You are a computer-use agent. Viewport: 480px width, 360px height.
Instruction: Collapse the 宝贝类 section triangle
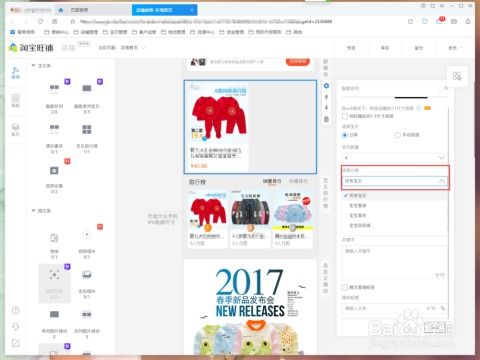pyautogui.click(x=33, y=66)
